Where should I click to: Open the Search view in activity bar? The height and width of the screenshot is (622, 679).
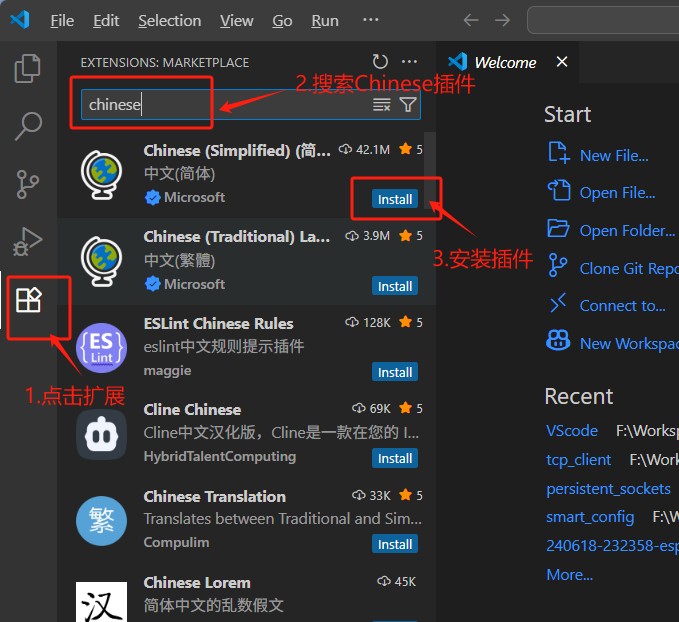pos(28,126)
